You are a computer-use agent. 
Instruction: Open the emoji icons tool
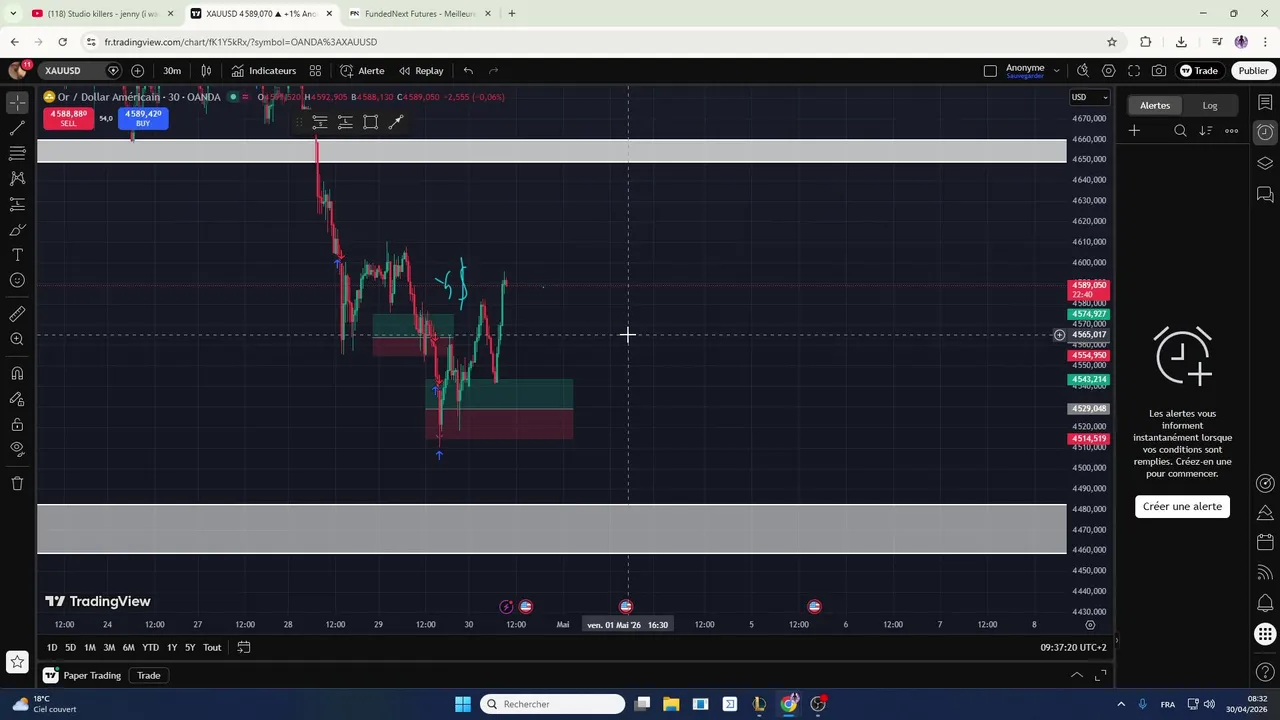(x=17, y=280)
